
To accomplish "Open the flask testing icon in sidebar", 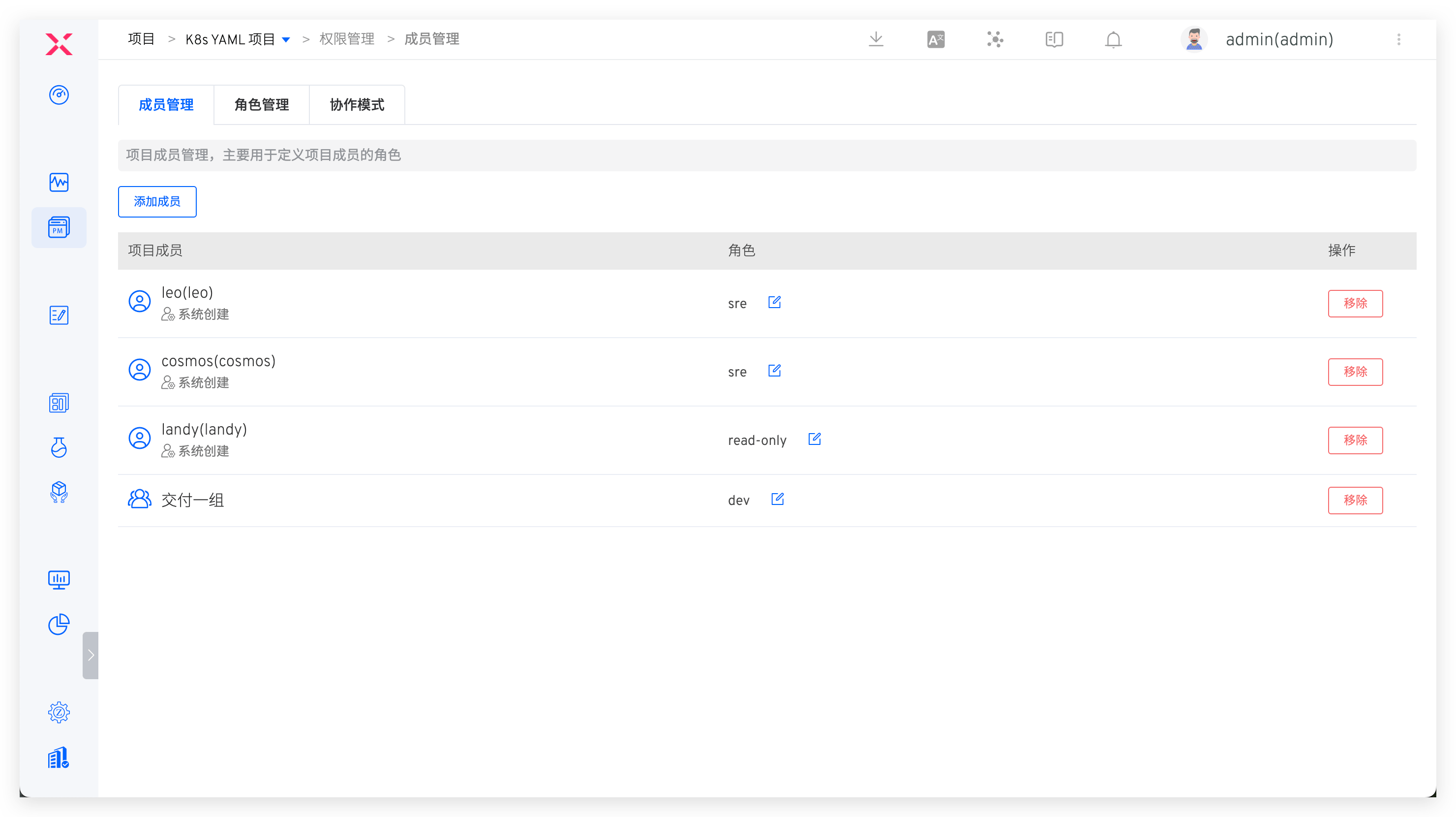I will [x=59, y=447].
